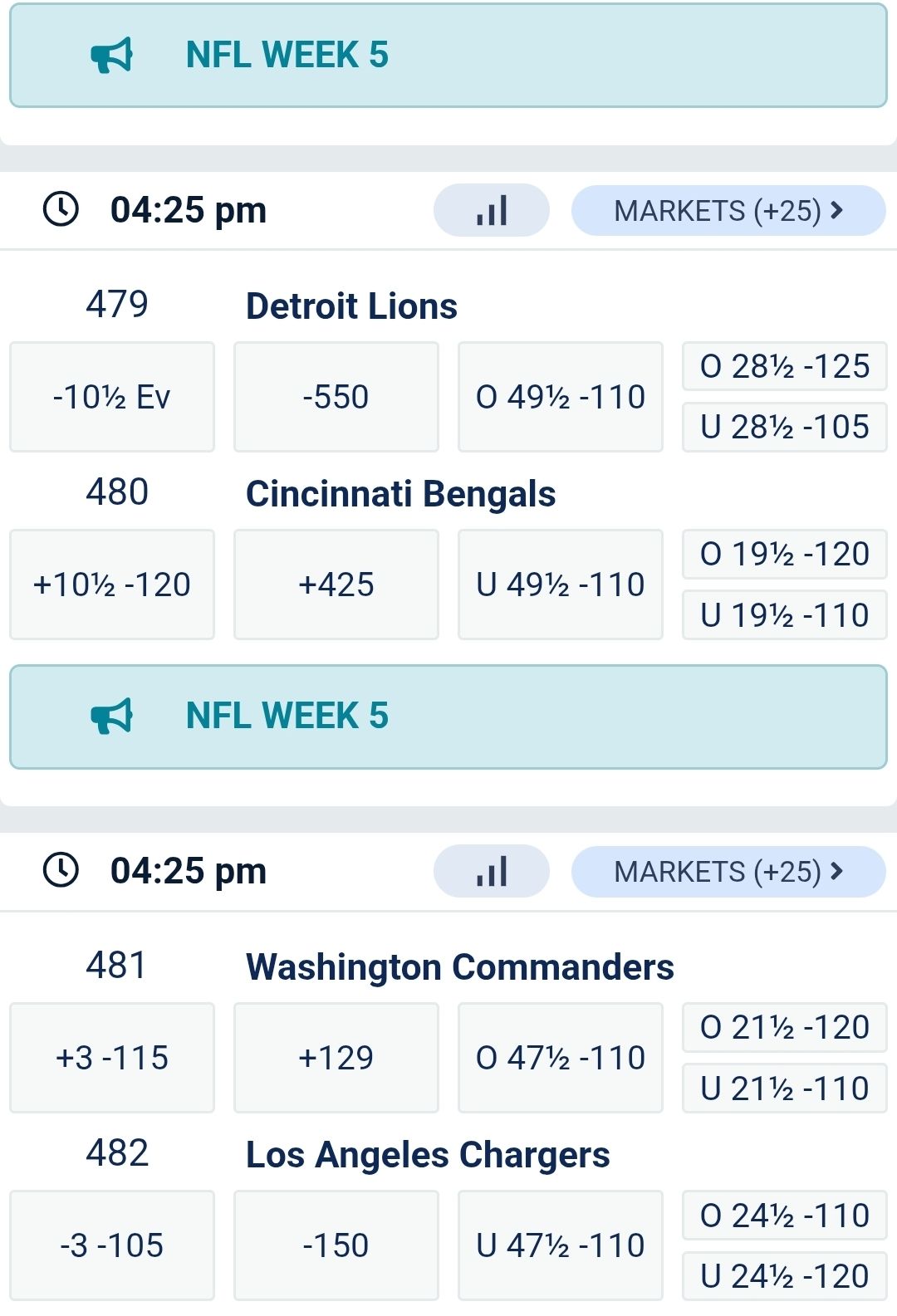Open stats chart icon for Lions-Bengals game
This screenshot has height=1316, width=897.
[x=492, y=210]
